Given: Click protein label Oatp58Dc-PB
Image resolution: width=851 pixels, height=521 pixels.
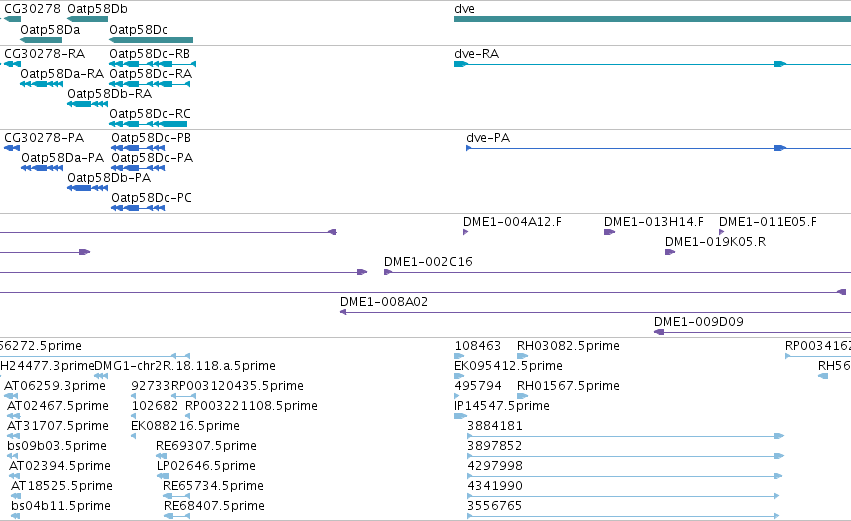Looking at the screenshot, I should pos(151,138).
